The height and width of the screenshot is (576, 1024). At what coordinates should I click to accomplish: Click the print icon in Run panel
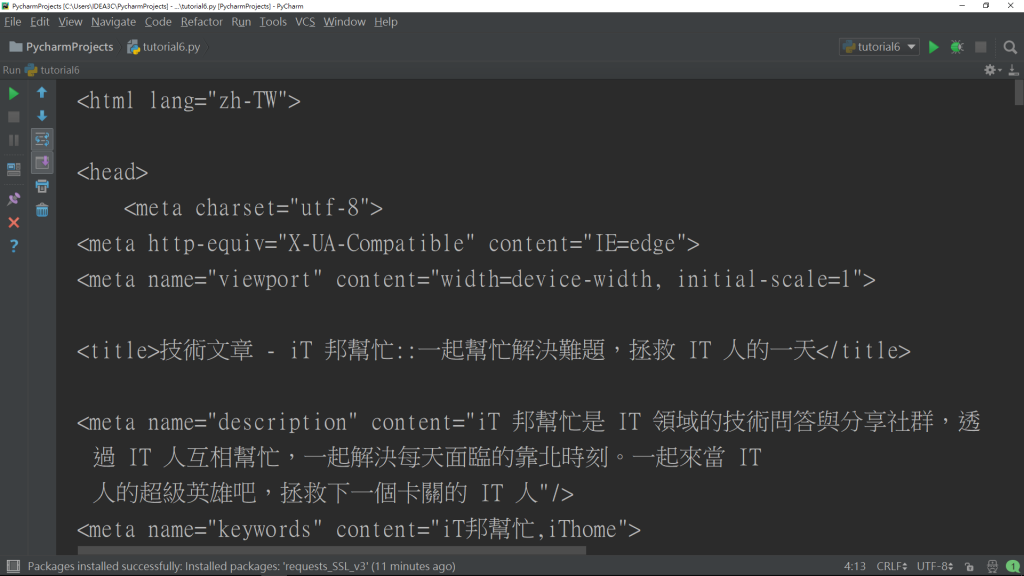(x=42, y=186)
